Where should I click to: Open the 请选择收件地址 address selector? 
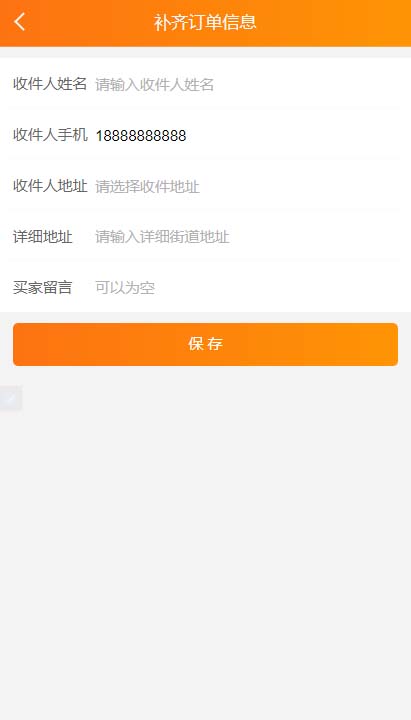click(x=246, y=186)
